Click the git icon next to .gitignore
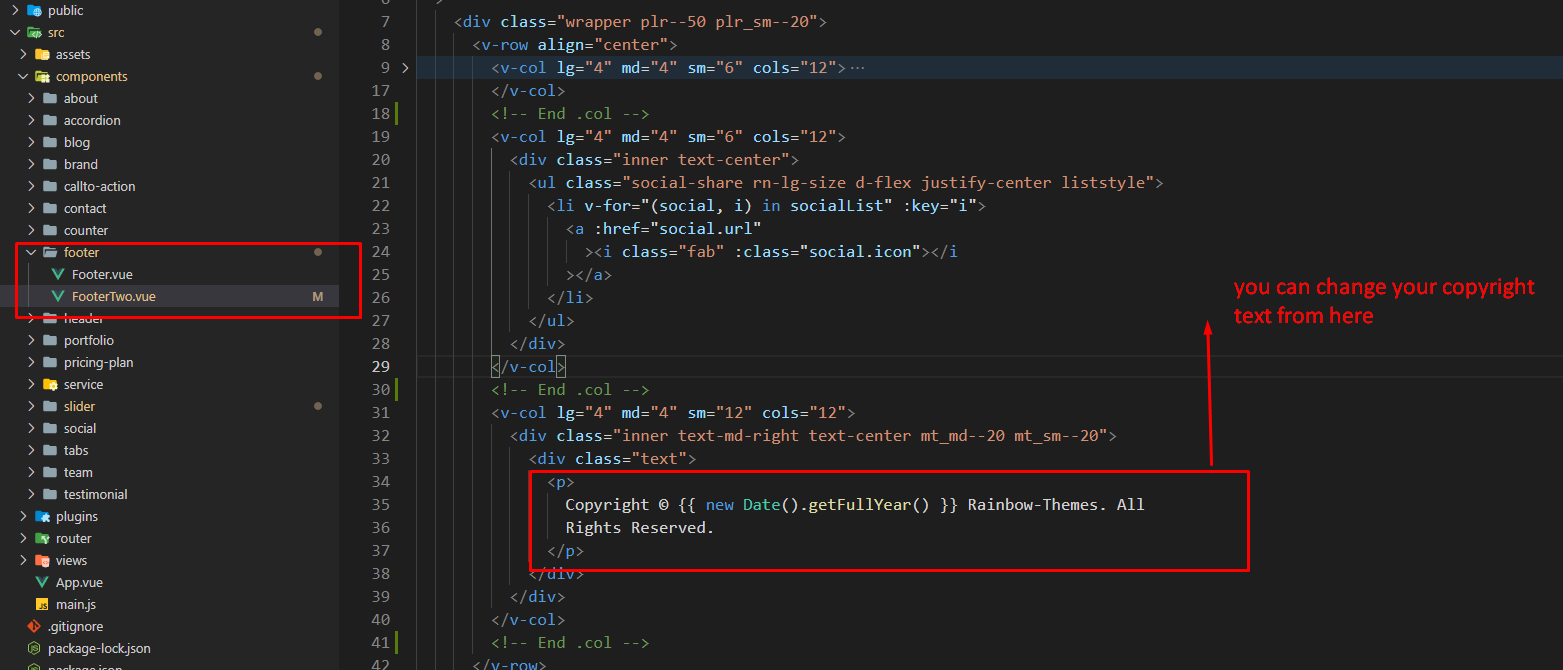This screenshot has height=670, width=1563. [x=34, y=627]
